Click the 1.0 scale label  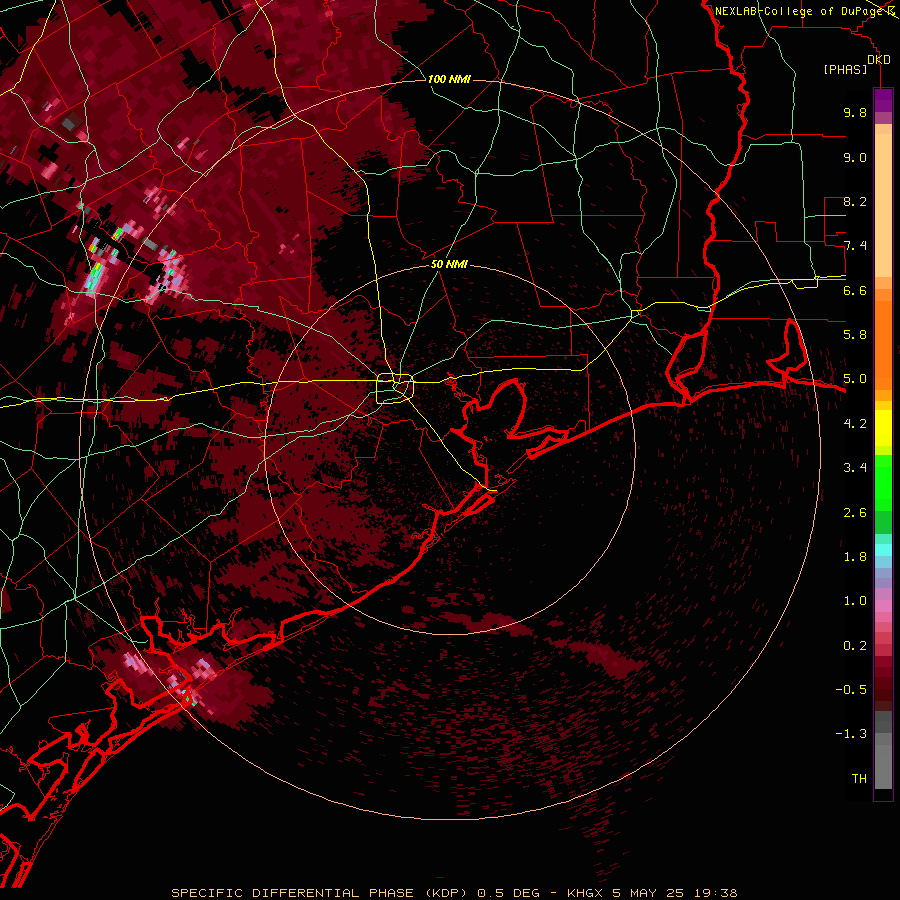point(855,601)
